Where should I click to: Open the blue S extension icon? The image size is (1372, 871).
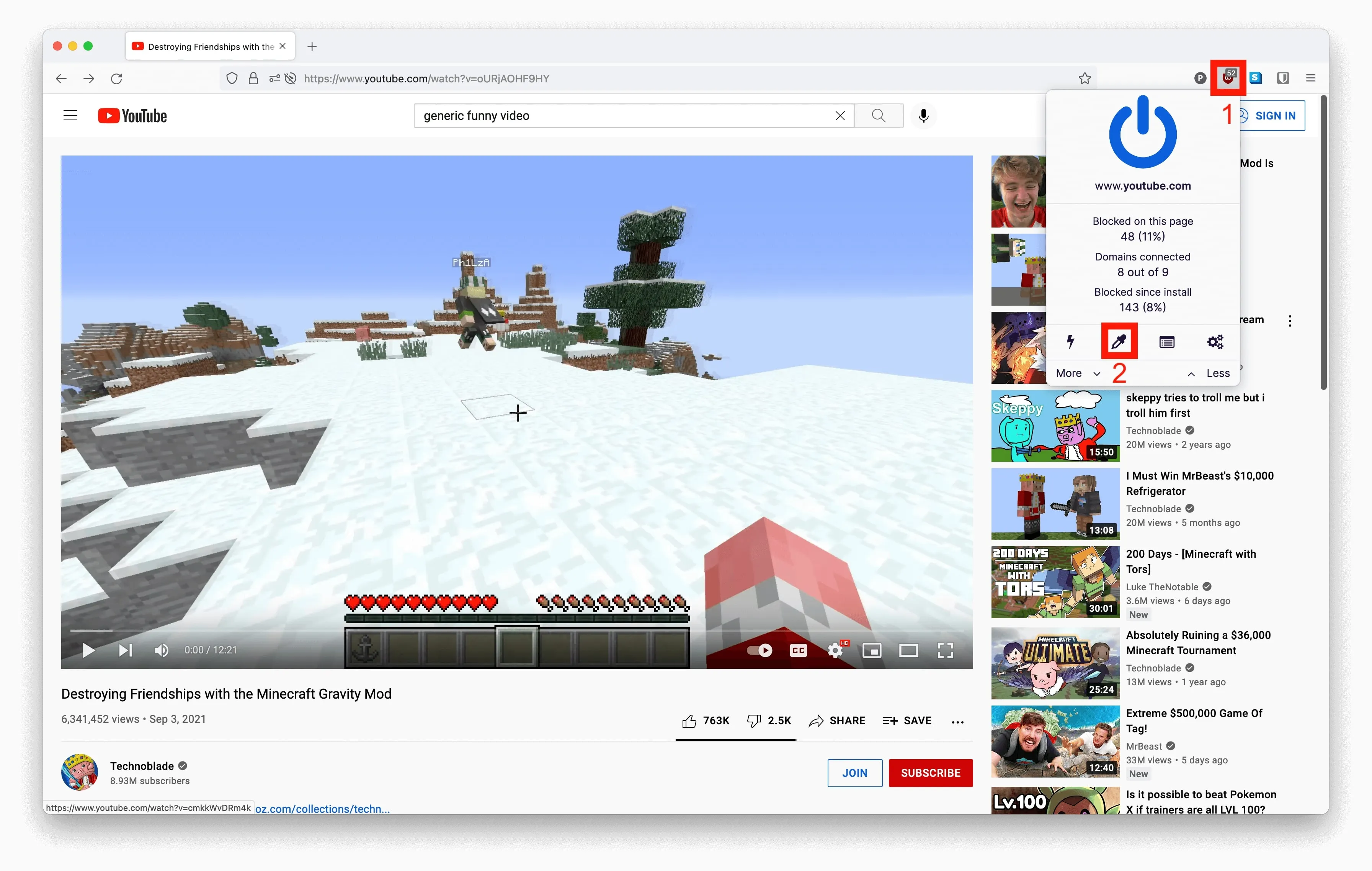coord(1255,78)
